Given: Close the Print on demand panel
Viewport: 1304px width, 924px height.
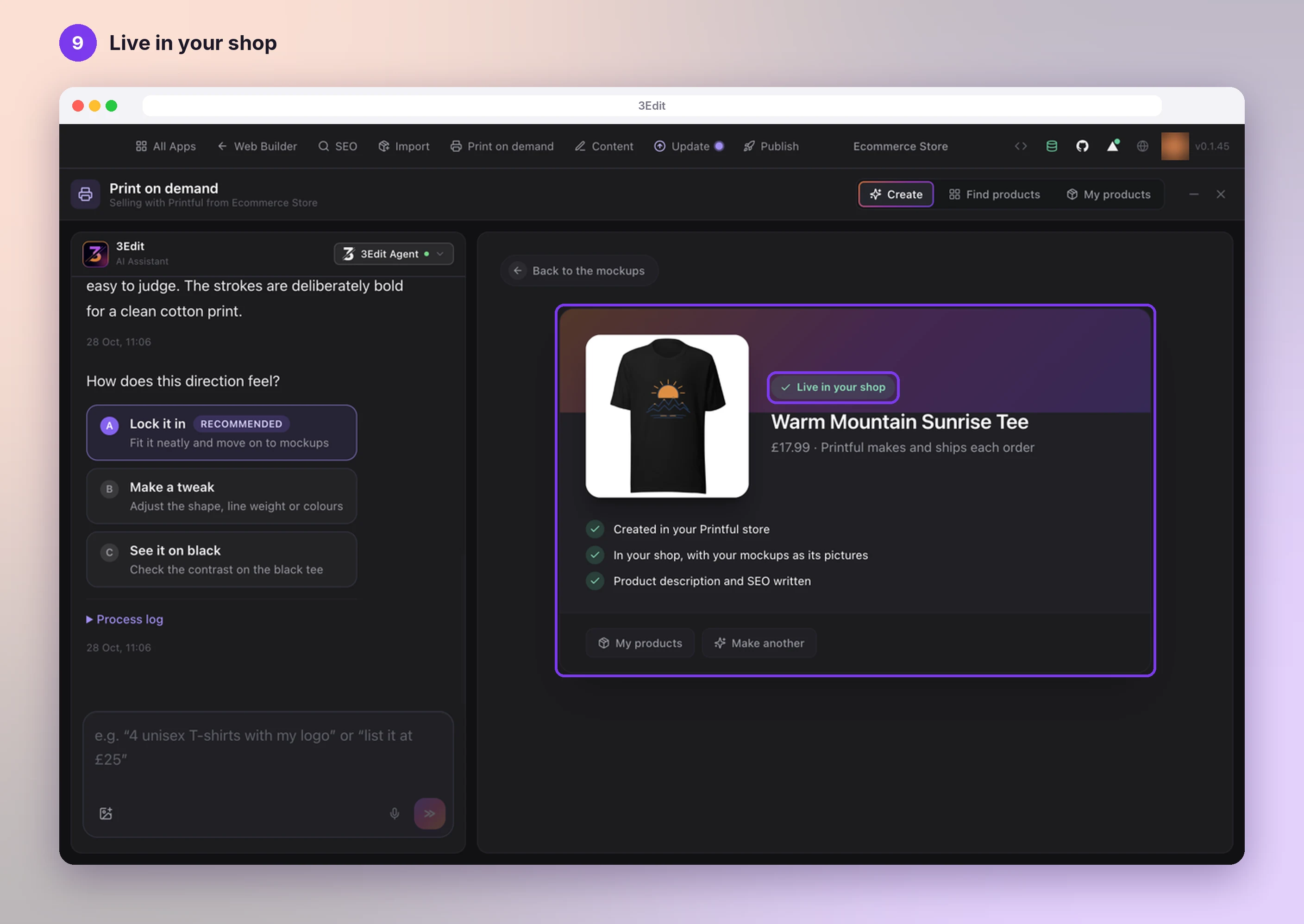Looking at the screenshot, I should (1220, 194).
